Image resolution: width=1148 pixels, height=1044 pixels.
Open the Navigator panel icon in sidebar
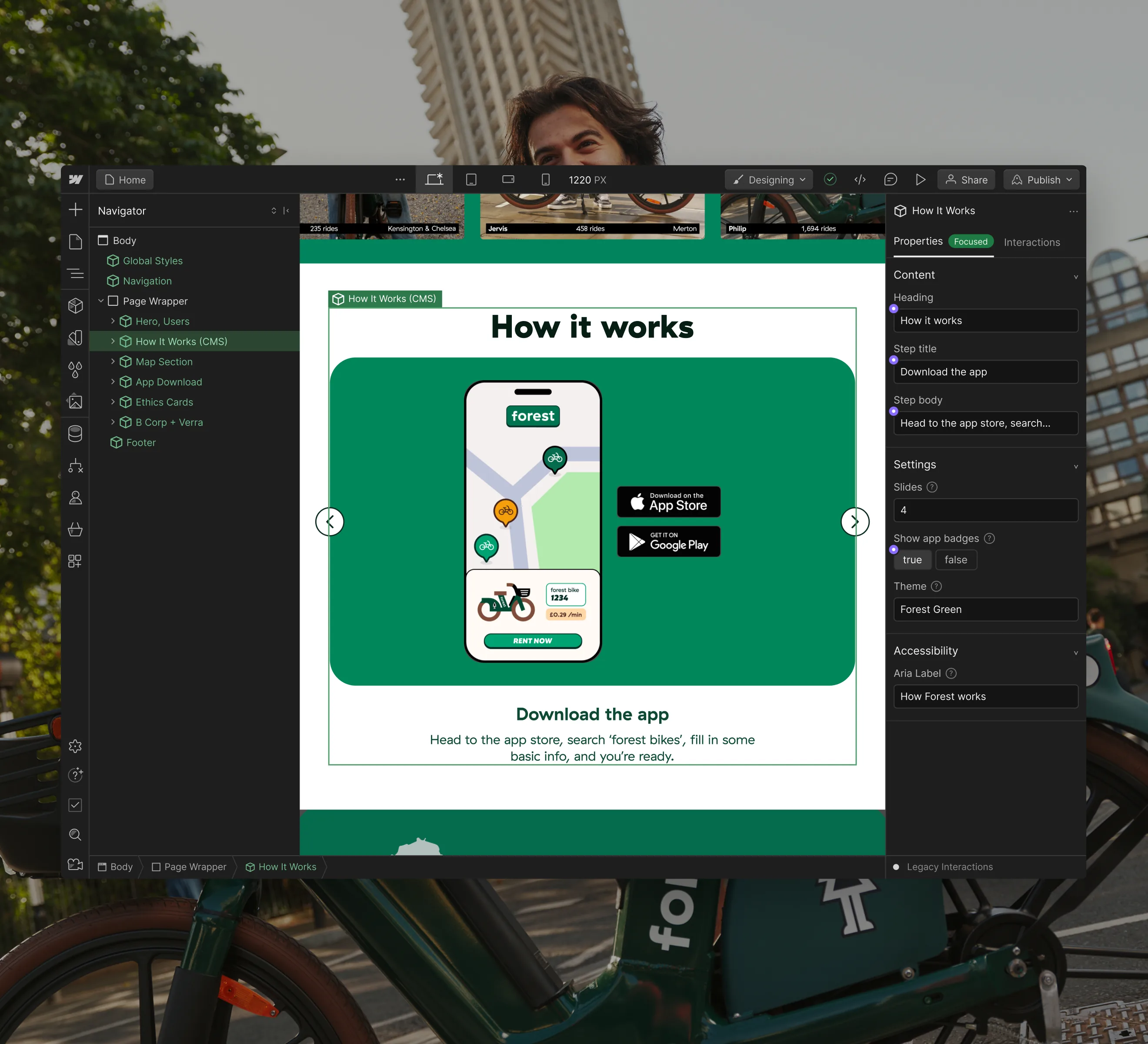[75, 273]
